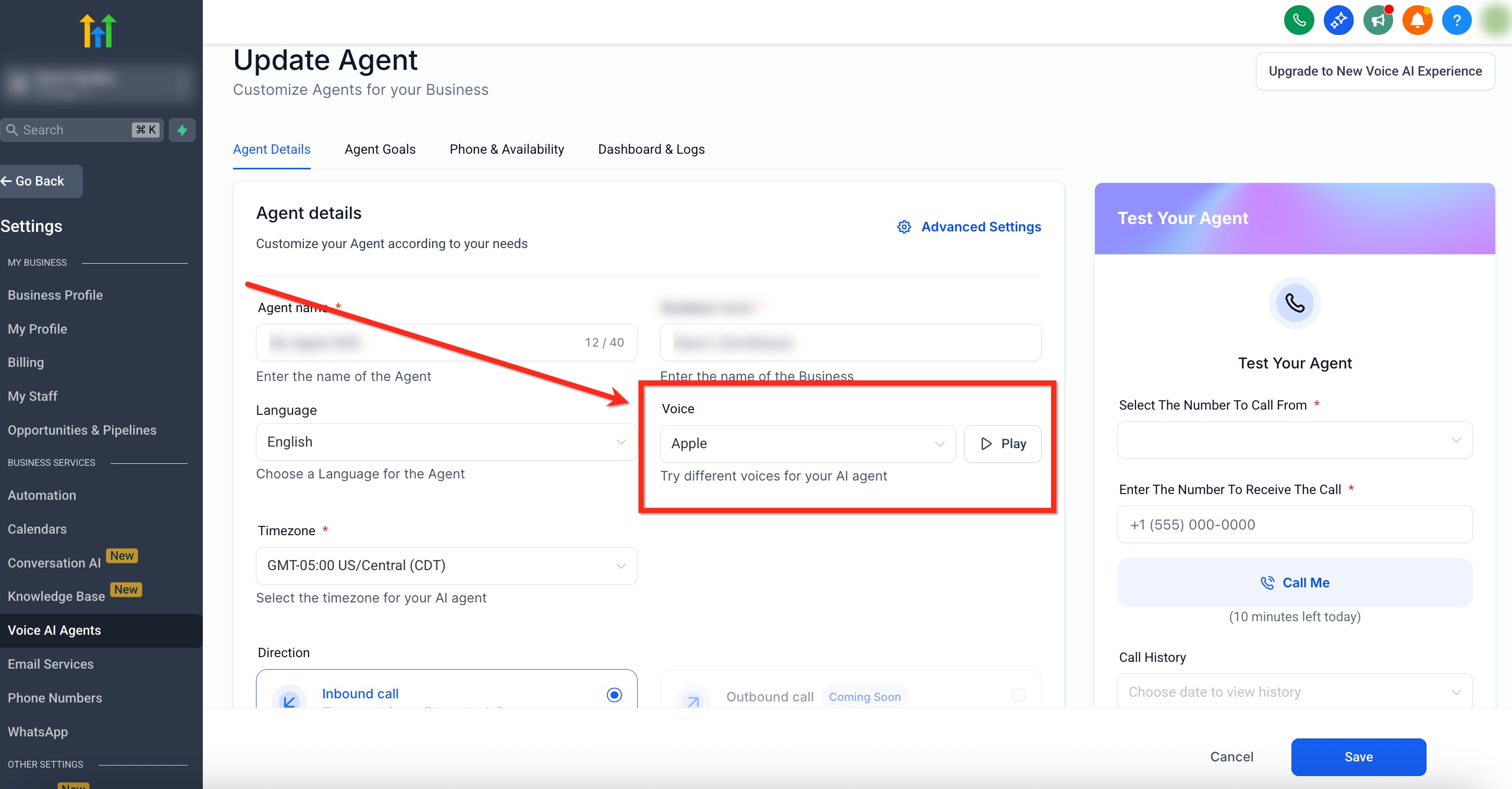This screenshot has height=789, width=1512.
Task: Click the phone icon in Test Your Agent
Action: tap(1294, 303)
